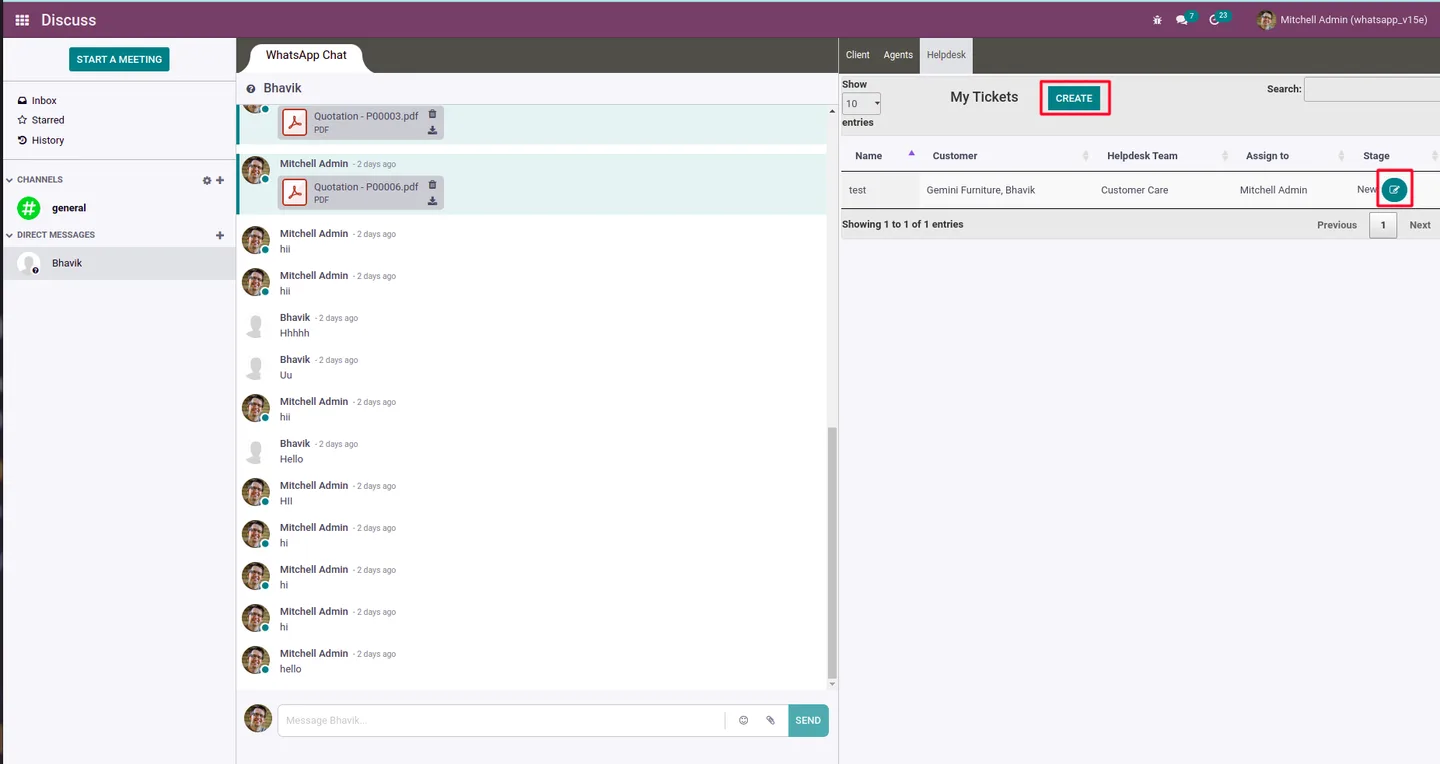
Task: Open the Show entries dropdown set to 10
Action: pos(861,103)
